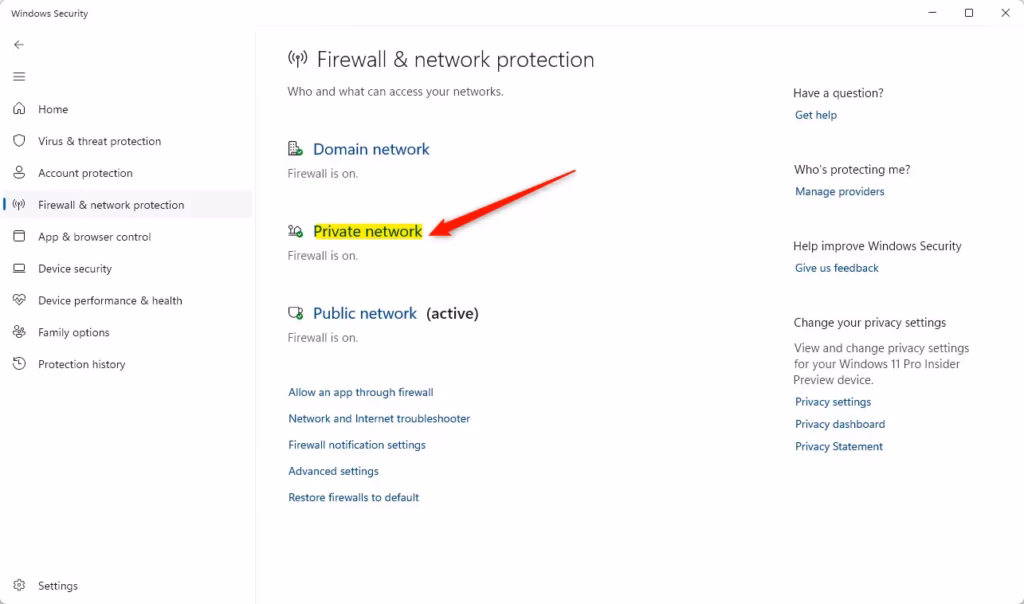Image resolution: width=1024 pixels, height=604 pixels.
Task: Select Firewall & network protection sidebar item
Action: coord(111,205)
